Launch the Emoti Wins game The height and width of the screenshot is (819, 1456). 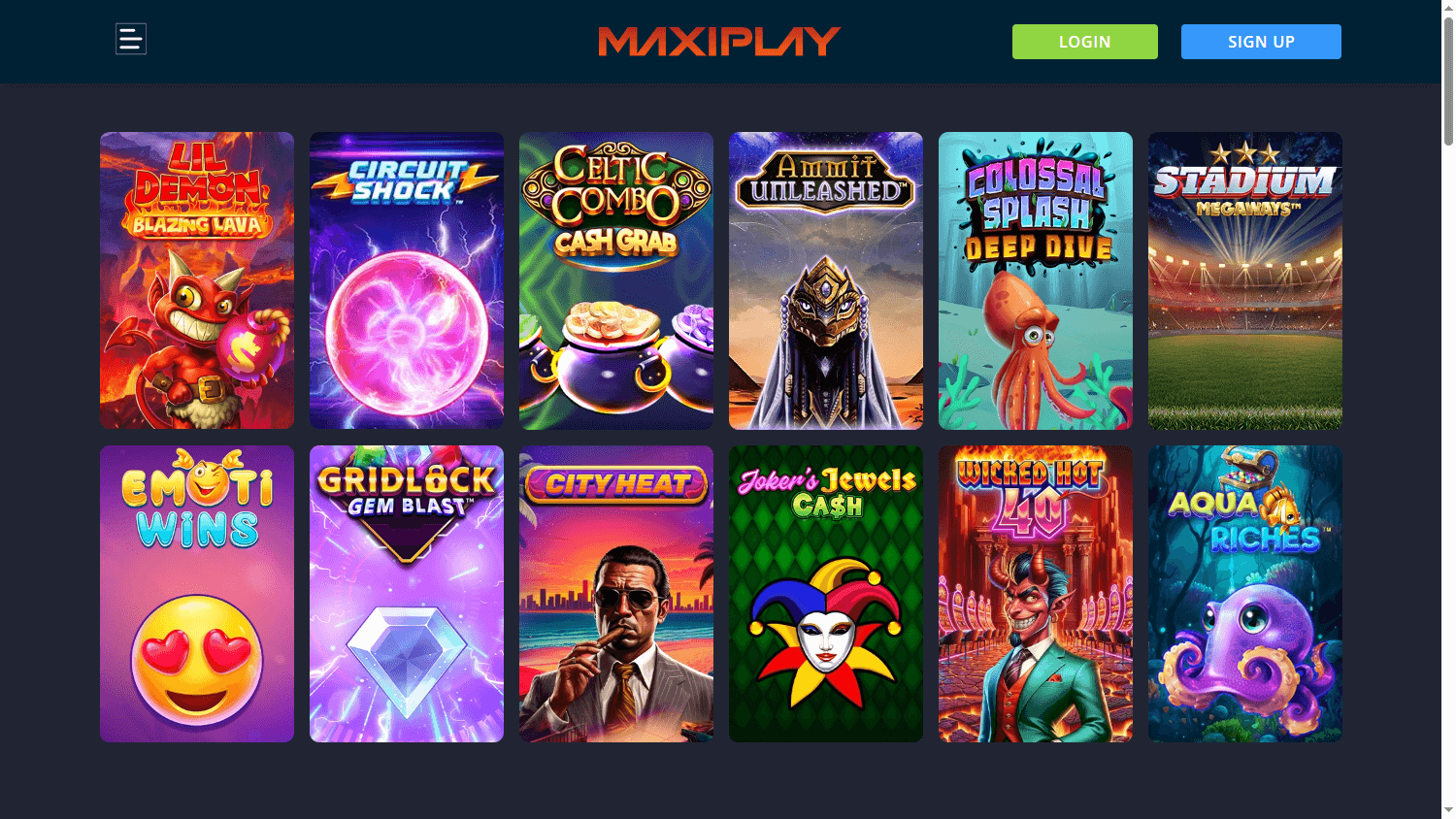click(197, 594)
